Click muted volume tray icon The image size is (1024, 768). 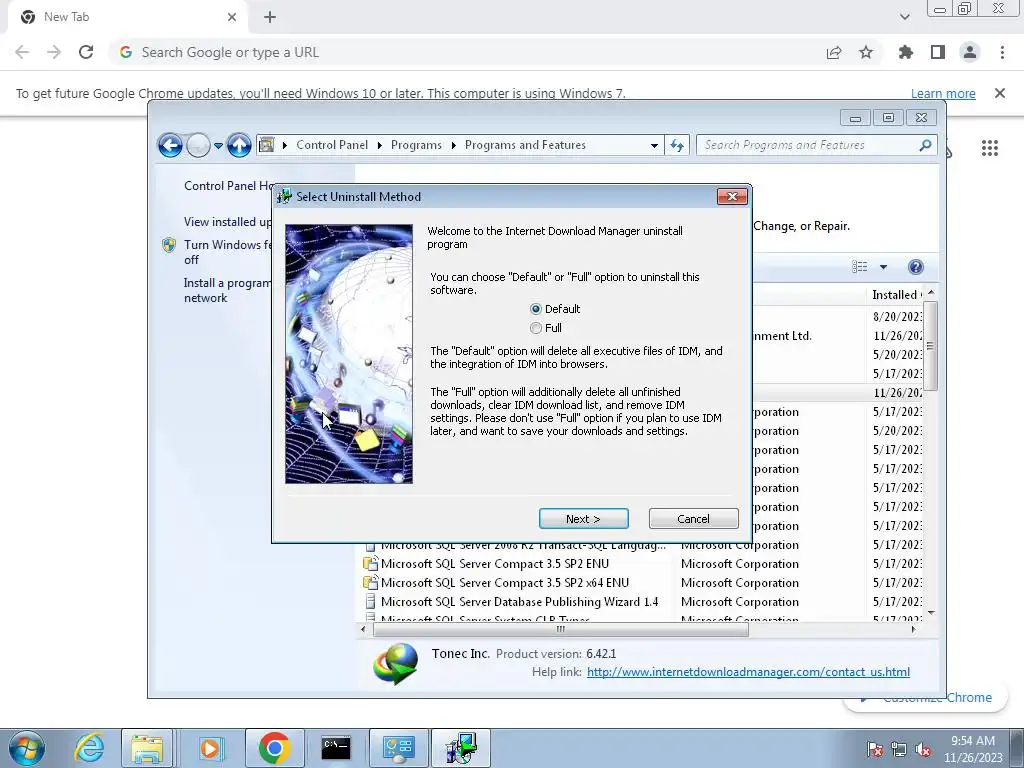tap(923, 749)
